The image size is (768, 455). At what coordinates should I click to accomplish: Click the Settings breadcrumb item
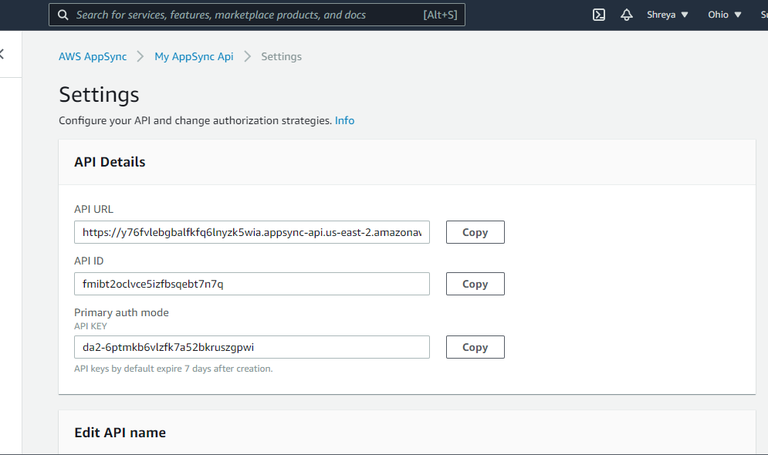pyautogui.click(x=281, y=57)
